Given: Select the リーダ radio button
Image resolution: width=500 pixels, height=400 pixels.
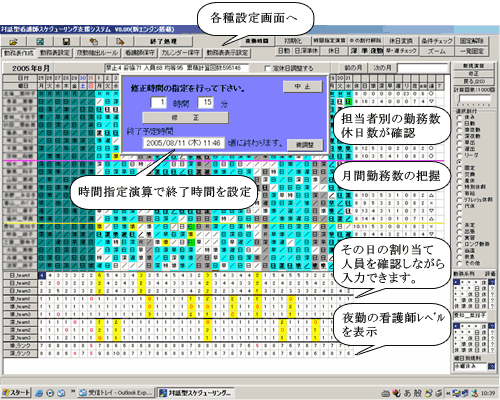Looking at the screenshot, I should [x=460, y=155].
